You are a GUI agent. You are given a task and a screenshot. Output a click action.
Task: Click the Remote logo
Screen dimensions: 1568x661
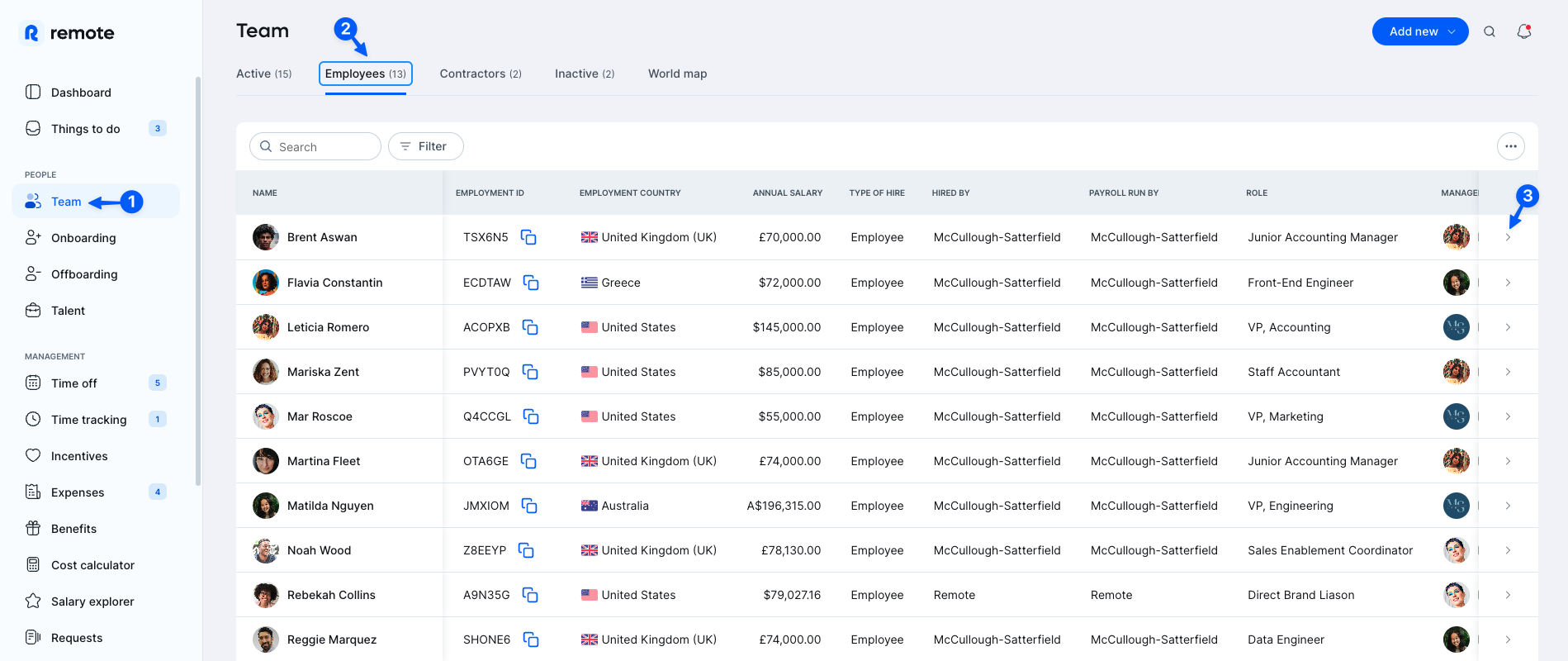[68, 33]
